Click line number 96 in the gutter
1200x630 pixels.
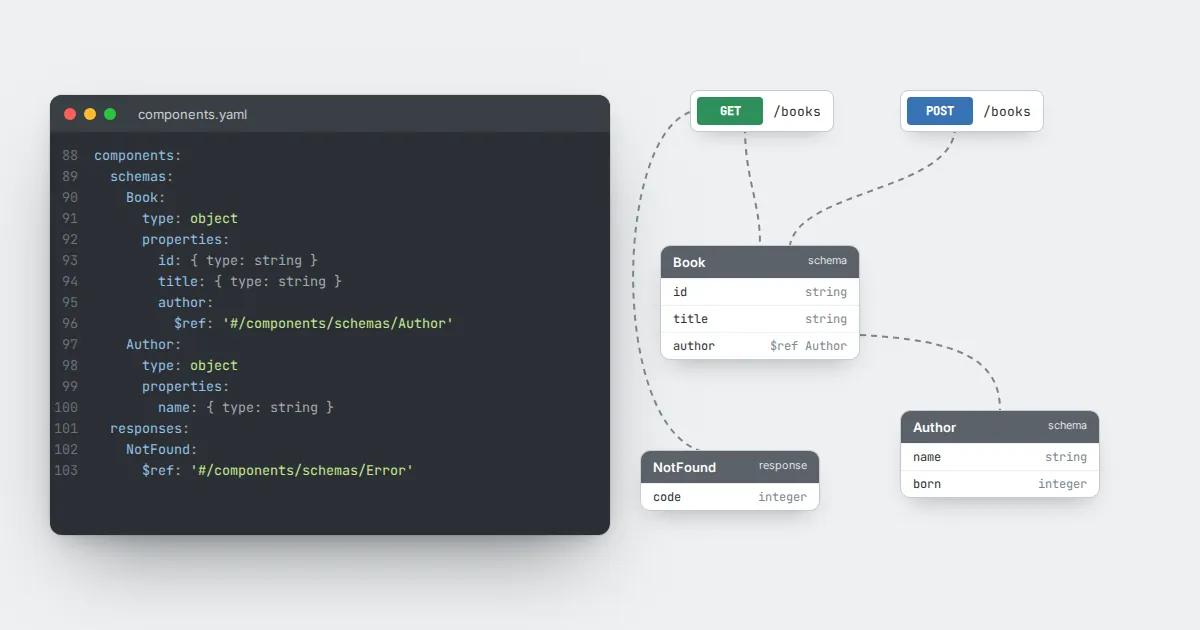tap(69, 324)
